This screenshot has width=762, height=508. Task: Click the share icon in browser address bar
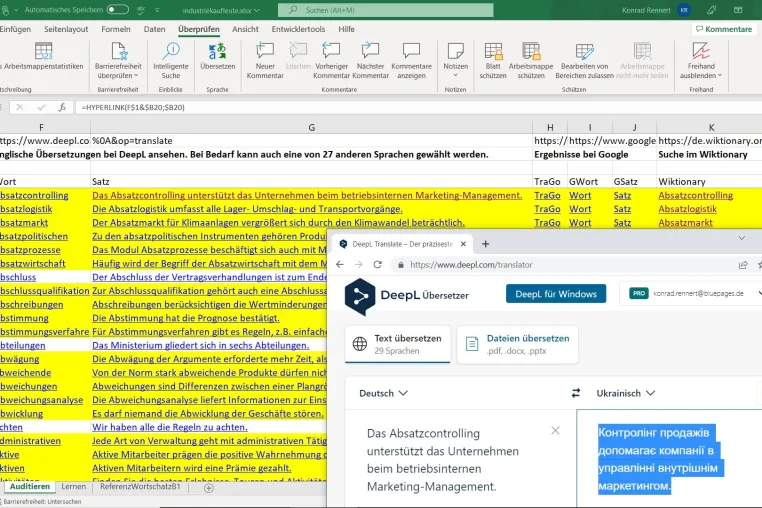pyautogui.click(x=743, y=265)
